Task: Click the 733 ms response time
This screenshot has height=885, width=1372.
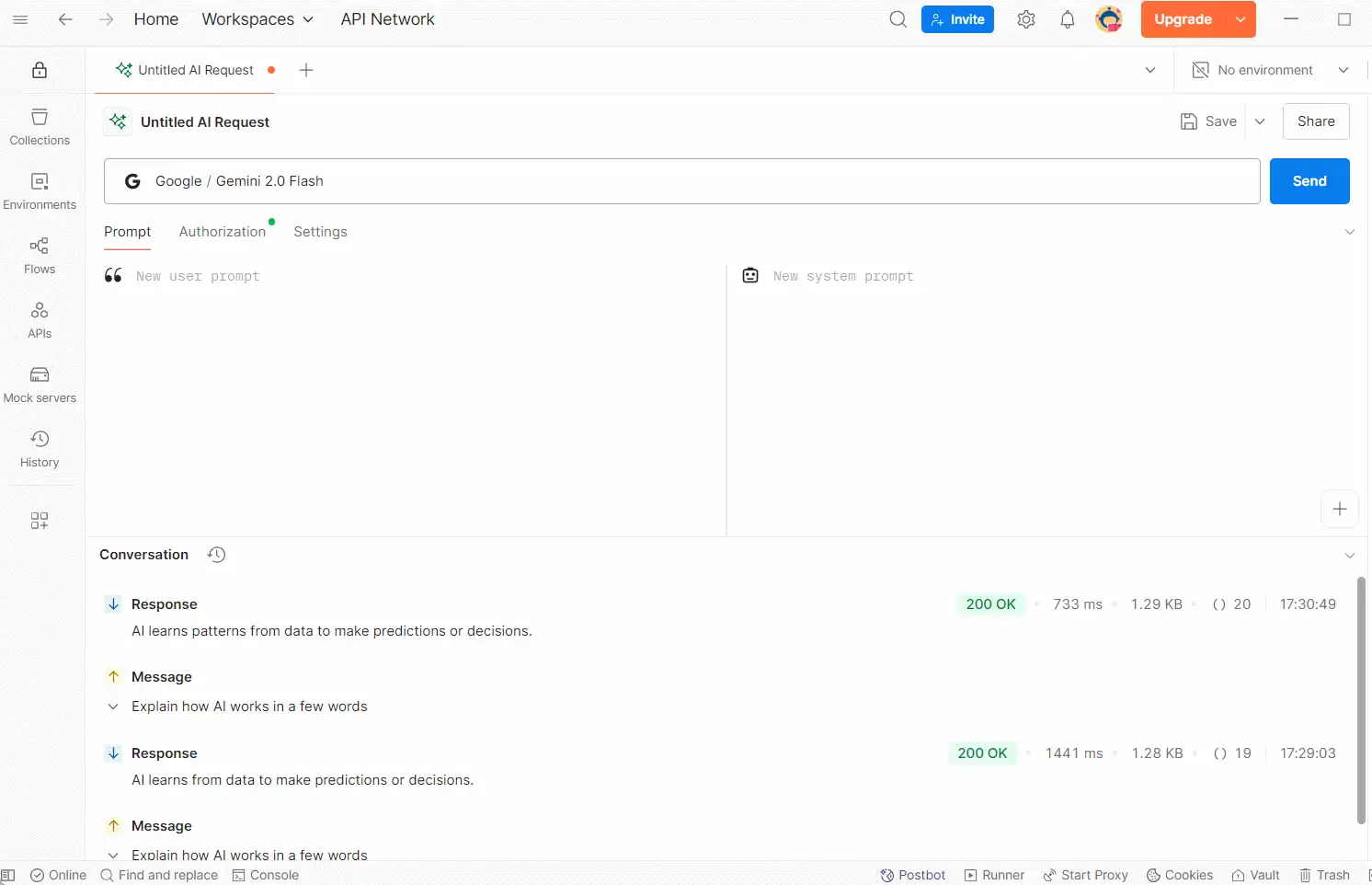Action: pyautogui.click(x=1078, y=604)
